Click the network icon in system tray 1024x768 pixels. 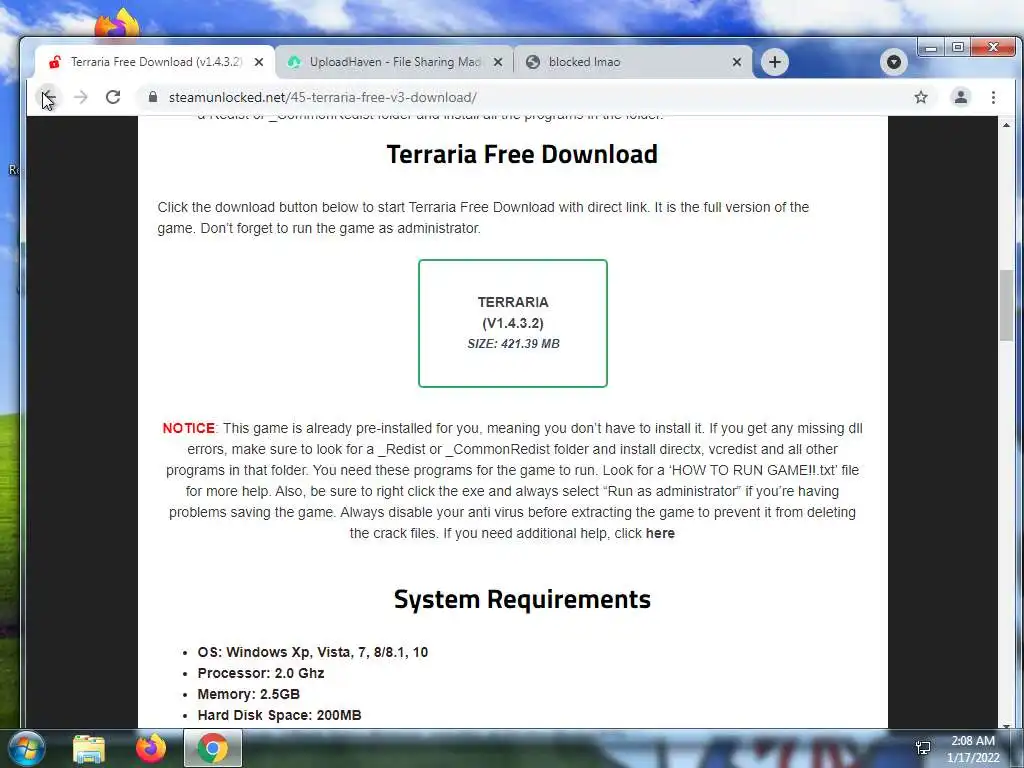923,748
